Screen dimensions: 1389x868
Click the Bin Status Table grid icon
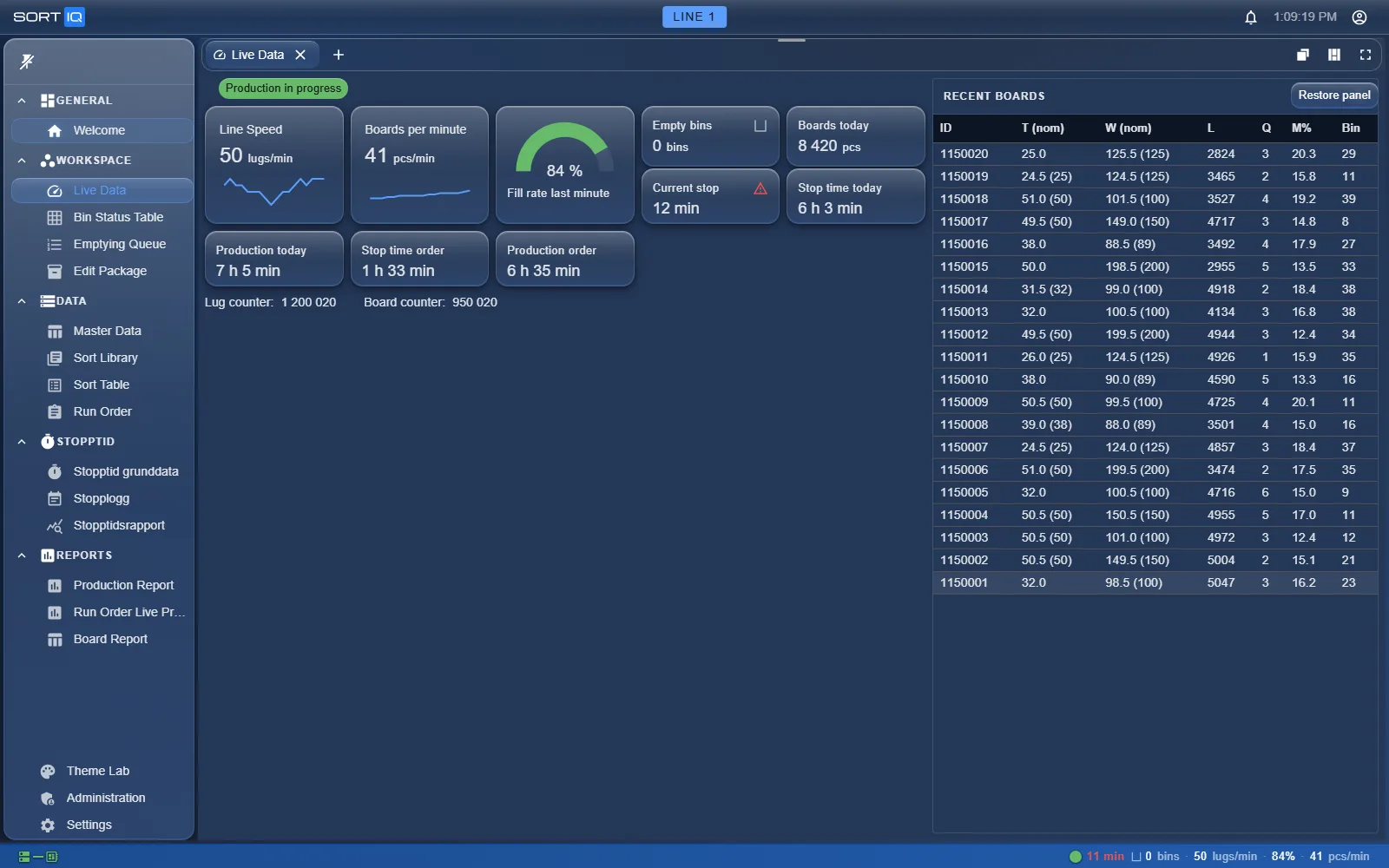(x=55, y=217)
